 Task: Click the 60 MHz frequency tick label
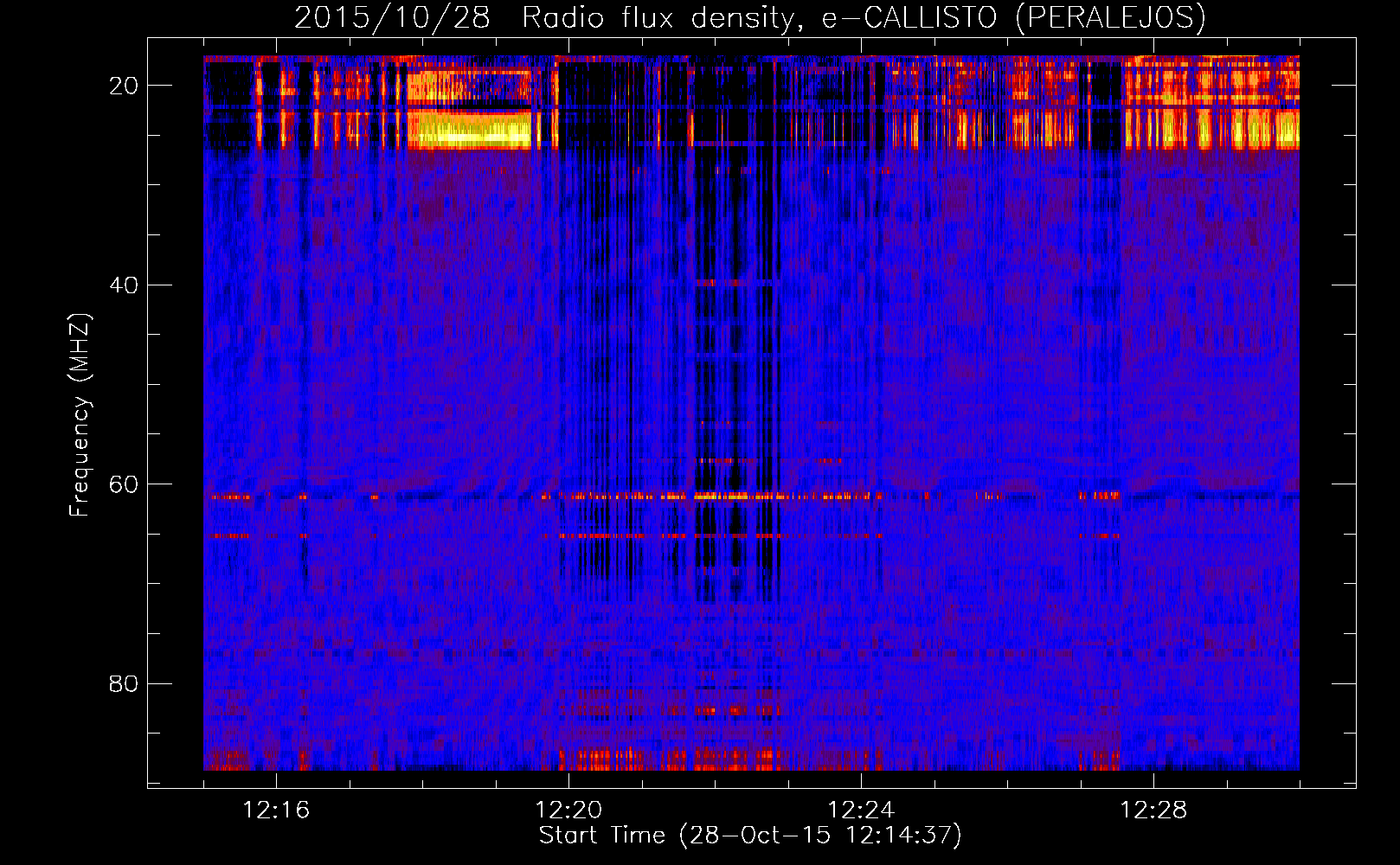coord(124,484)
